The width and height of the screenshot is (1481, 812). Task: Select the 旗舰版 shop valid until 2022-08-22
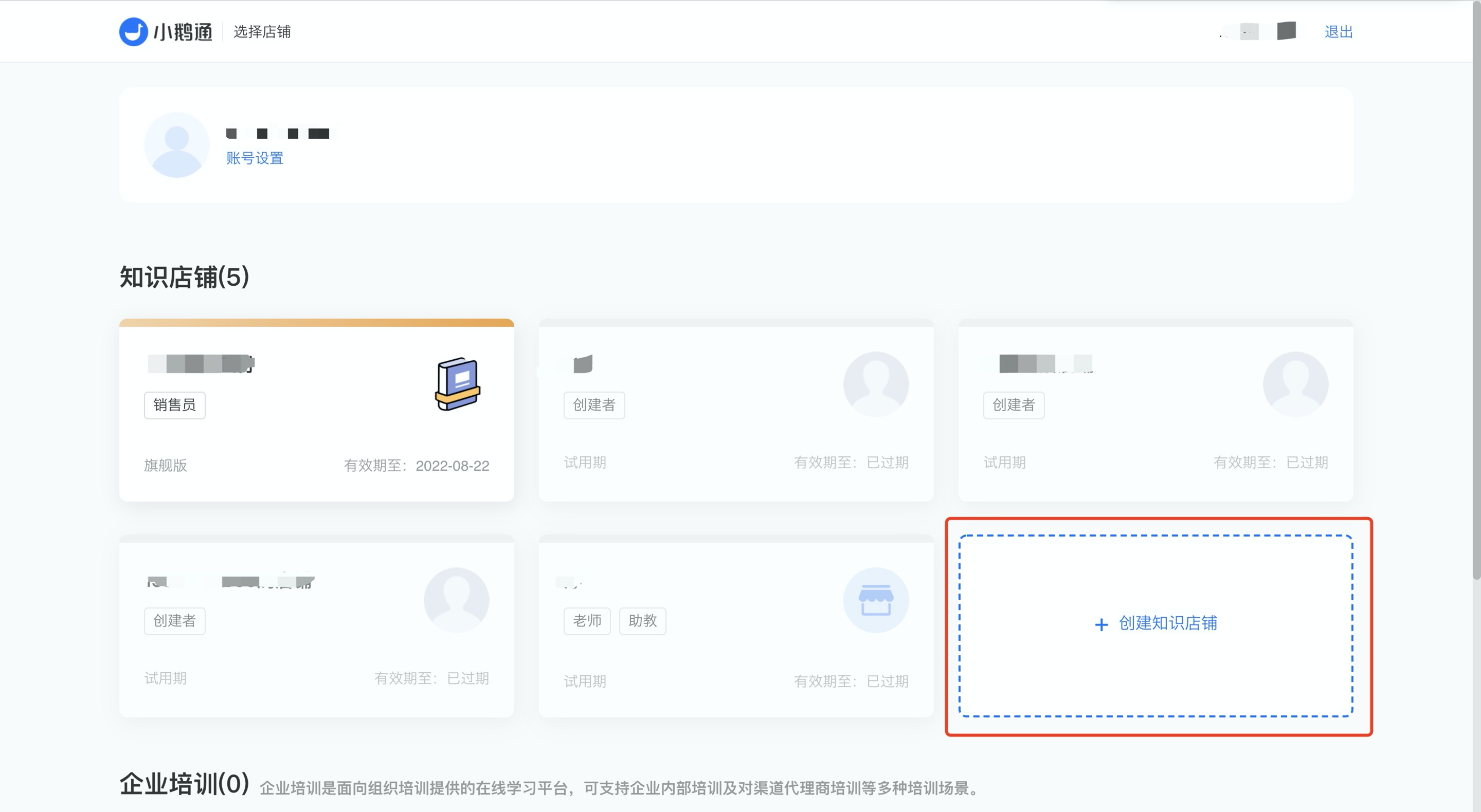point(316,410)
